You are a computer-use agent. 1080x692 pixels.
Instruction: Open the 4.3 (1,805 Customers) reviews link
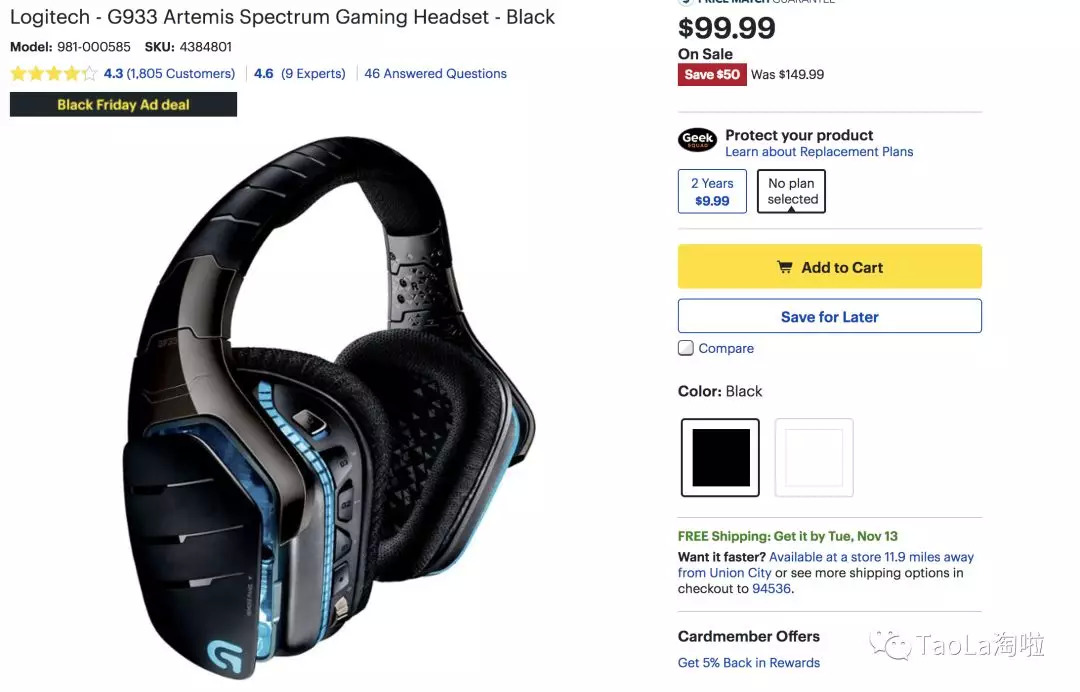[169, 74]
